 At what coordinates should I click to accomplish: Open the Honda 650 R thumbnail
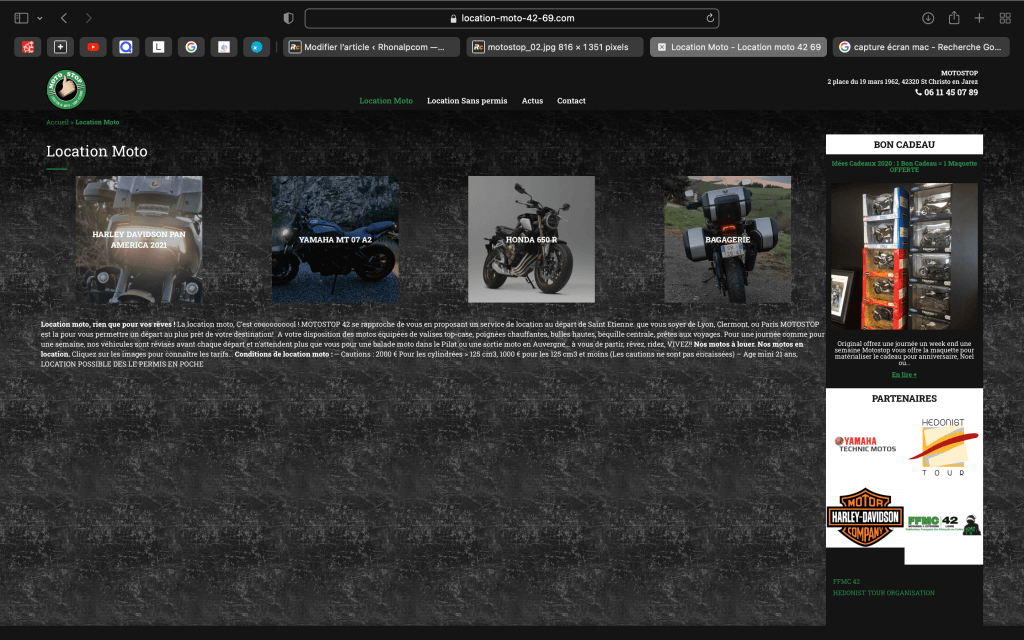[x=532, y=239]
